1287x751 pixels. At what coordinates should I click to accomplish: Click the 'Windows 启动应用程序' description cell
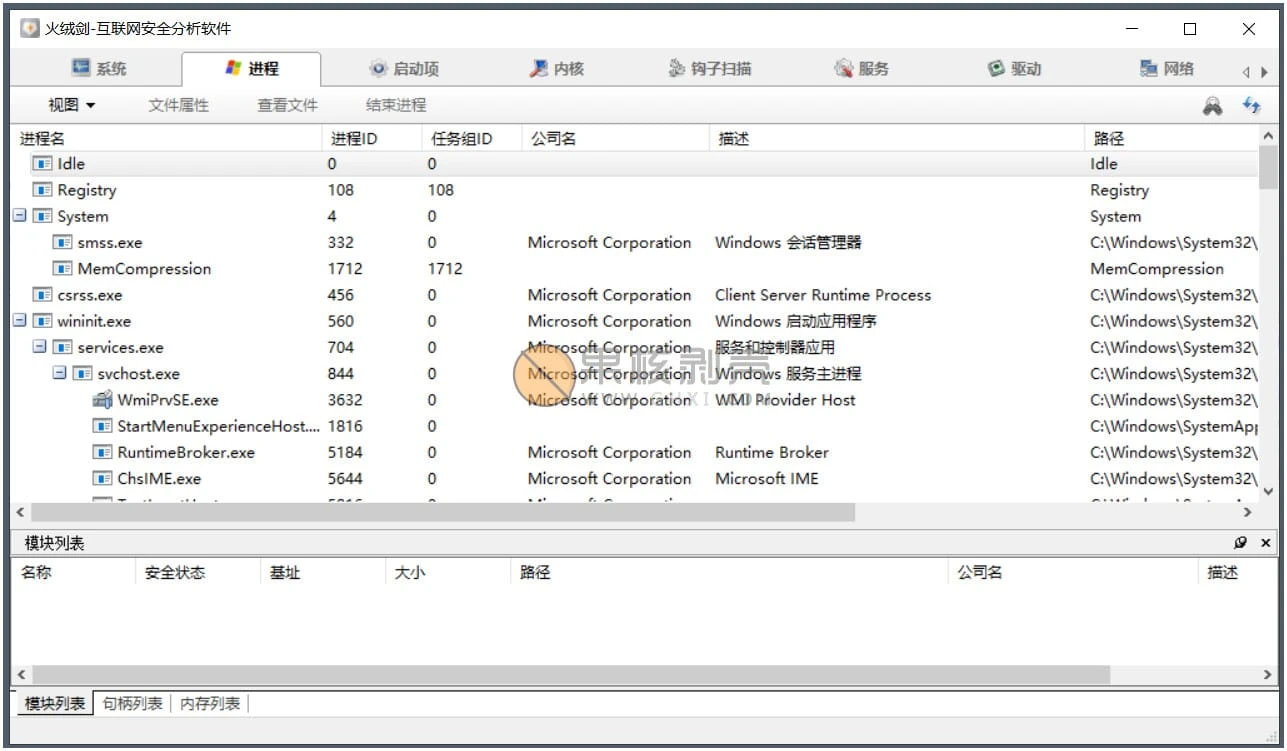[x=796, y=321]
